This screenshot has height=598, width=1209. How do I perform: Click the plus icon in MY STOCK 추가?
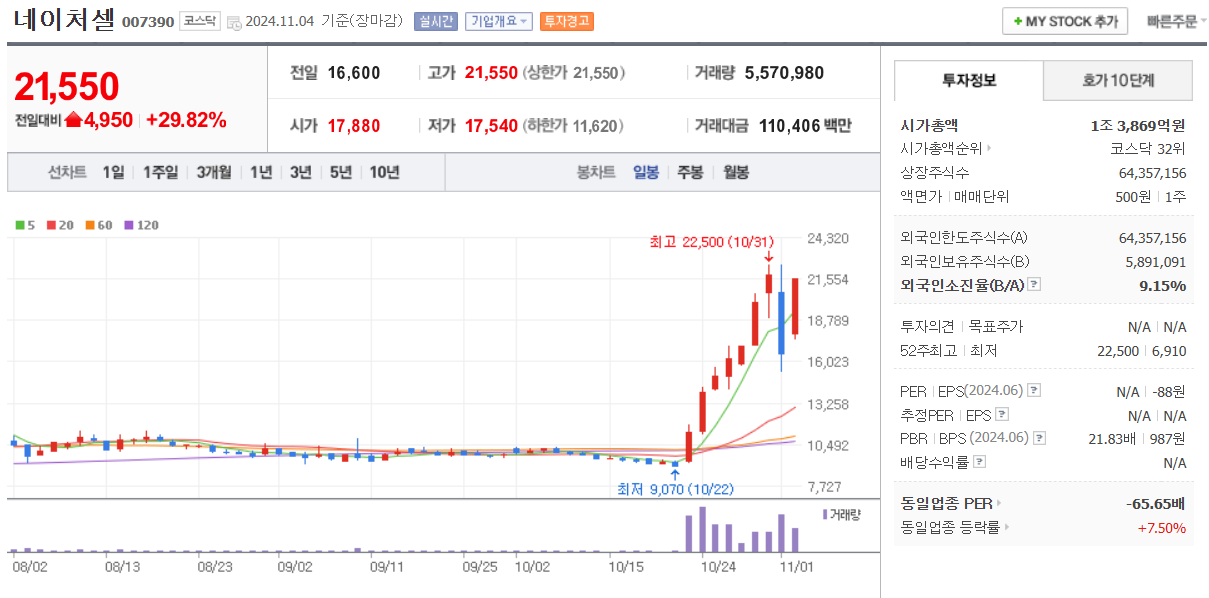click(1018, 21)
